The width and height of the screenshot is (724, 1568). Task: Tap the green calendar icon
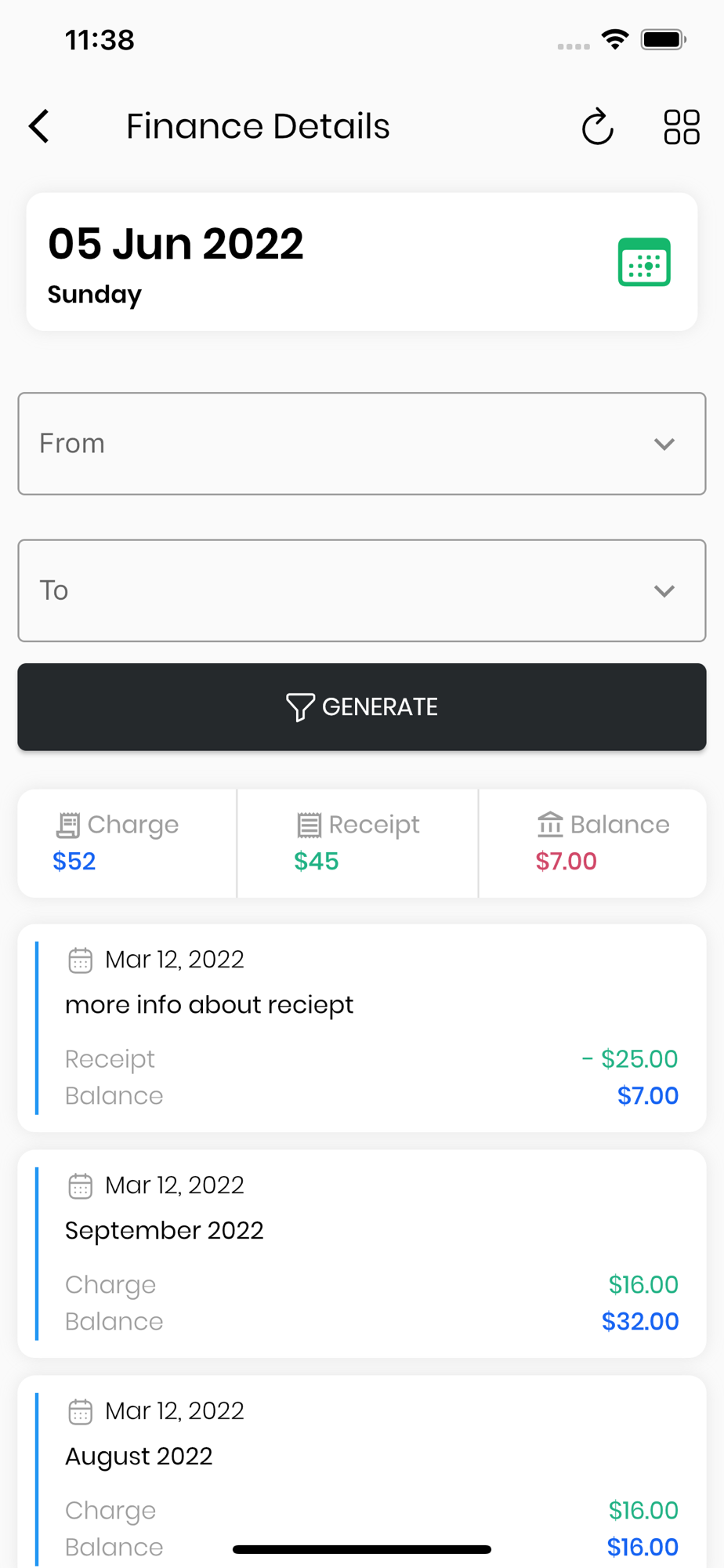tap(644, 262)
